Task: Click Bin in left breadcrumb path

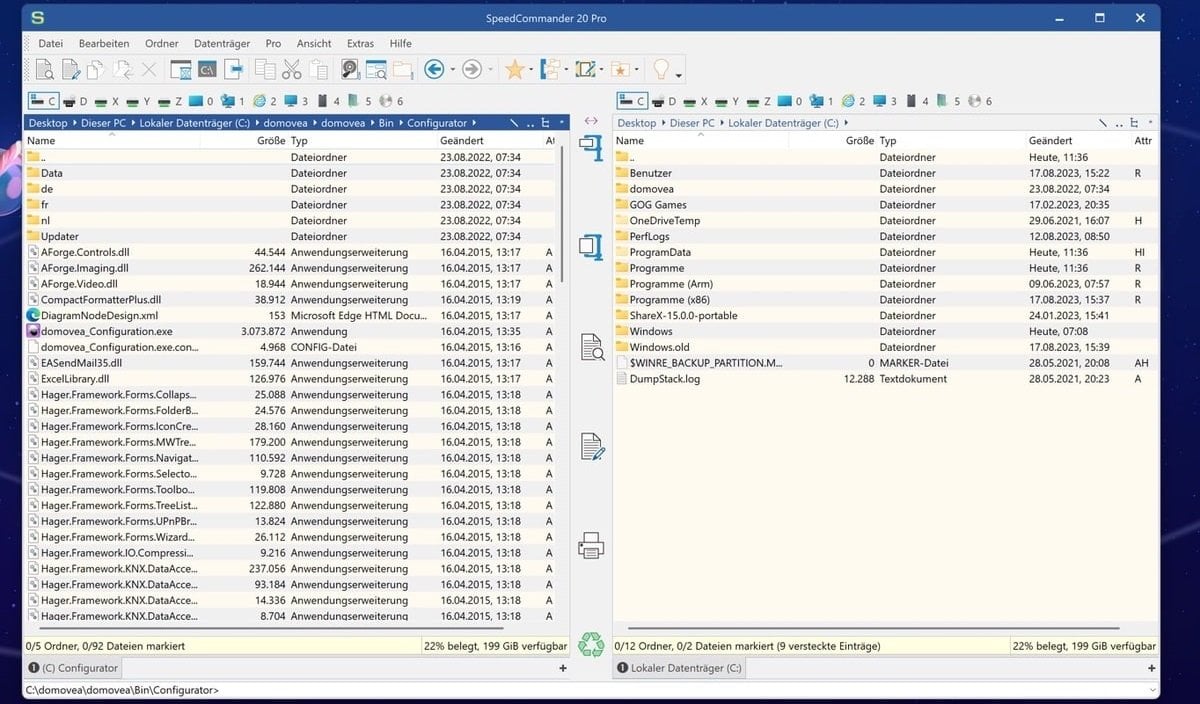Action: point(386,123)
